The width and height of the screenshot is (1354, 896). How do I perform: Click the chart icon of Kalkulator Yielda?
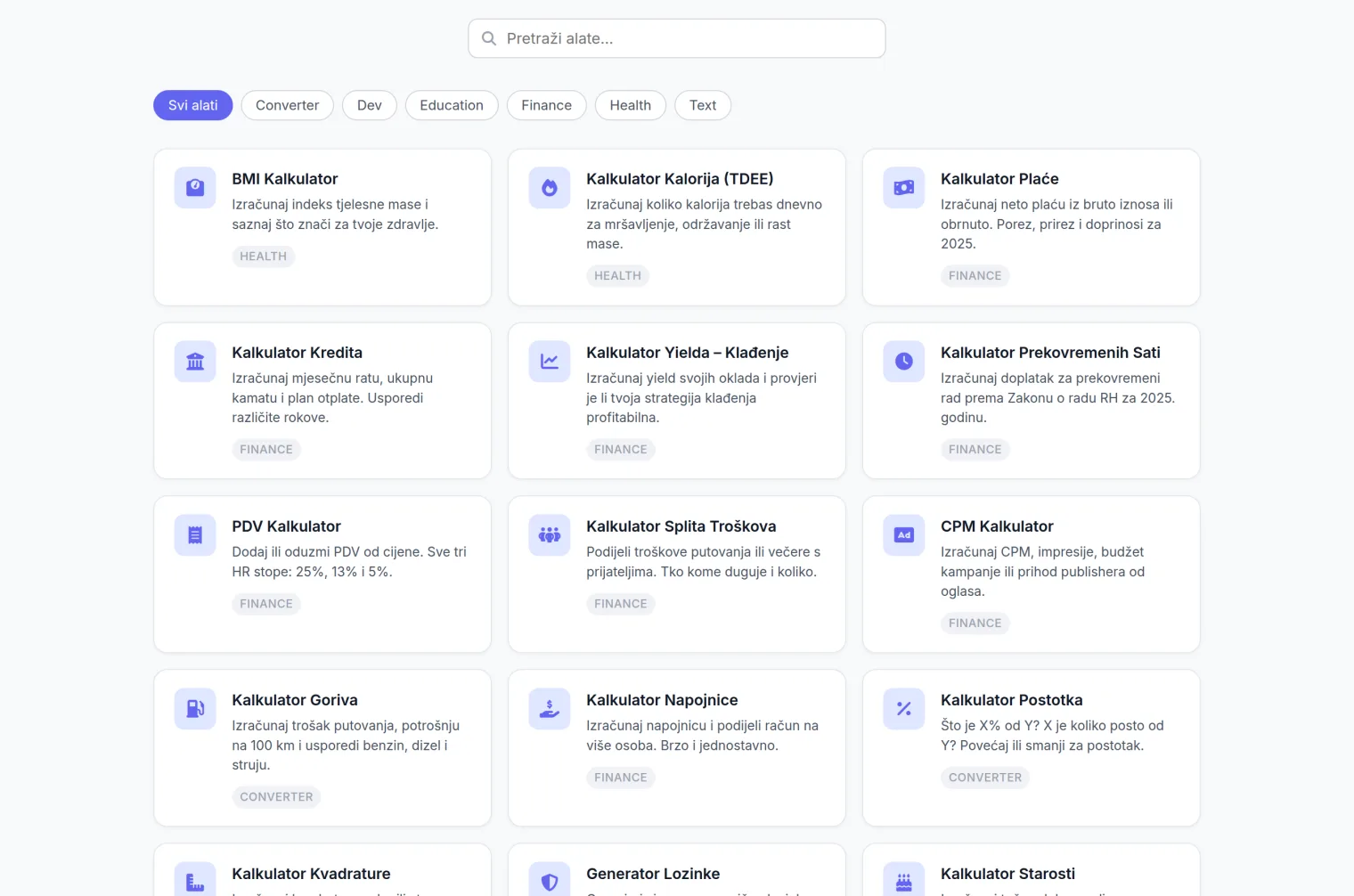(550, 362)
